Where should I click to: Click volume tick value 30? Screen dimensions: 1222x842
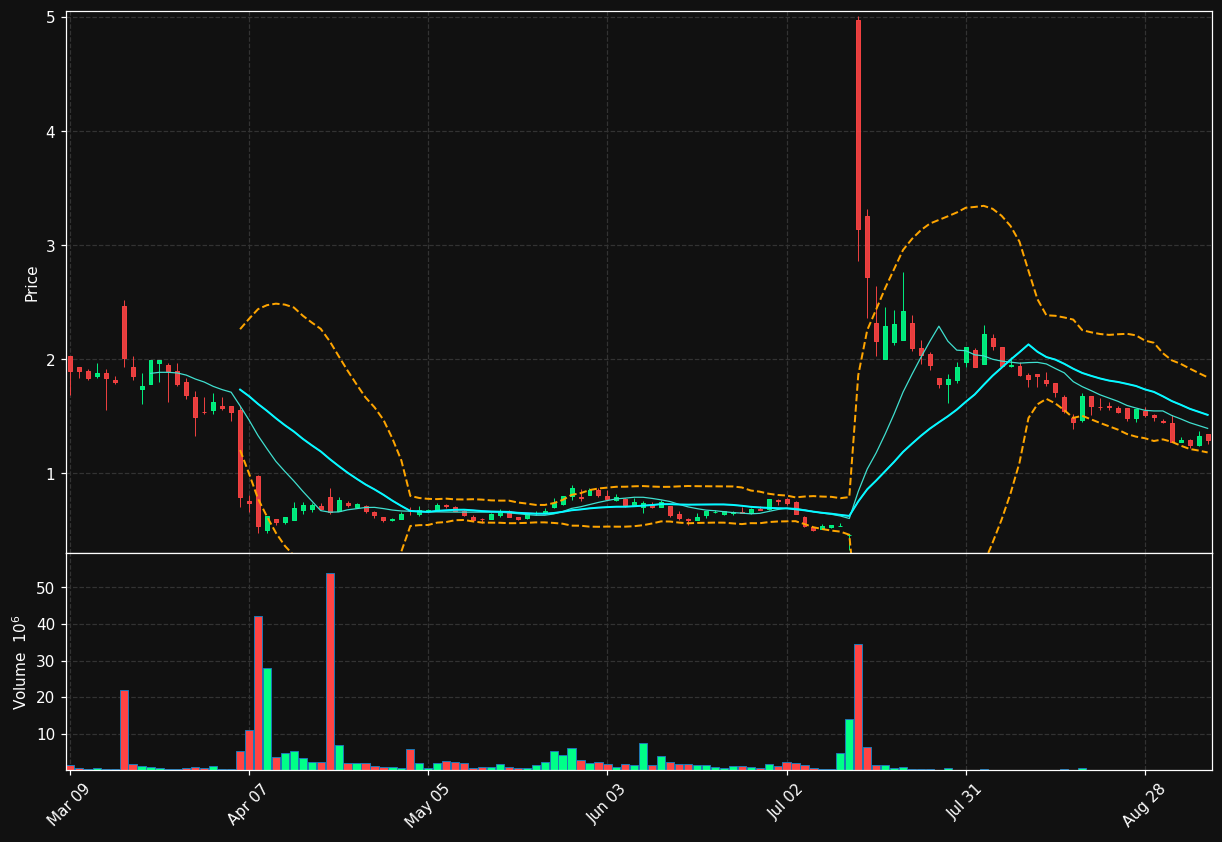(46, 662)
